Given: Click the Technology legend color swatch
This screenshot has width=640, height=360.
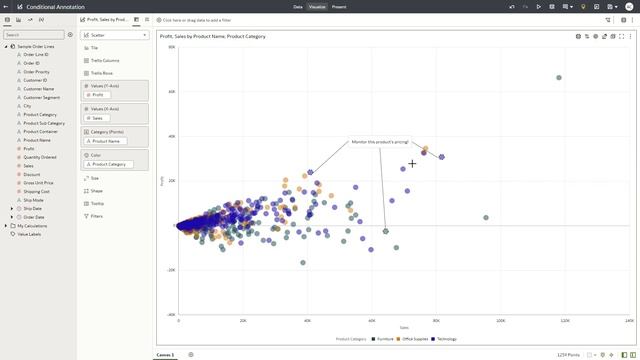Looking at the screenshot, I should 433,339.
